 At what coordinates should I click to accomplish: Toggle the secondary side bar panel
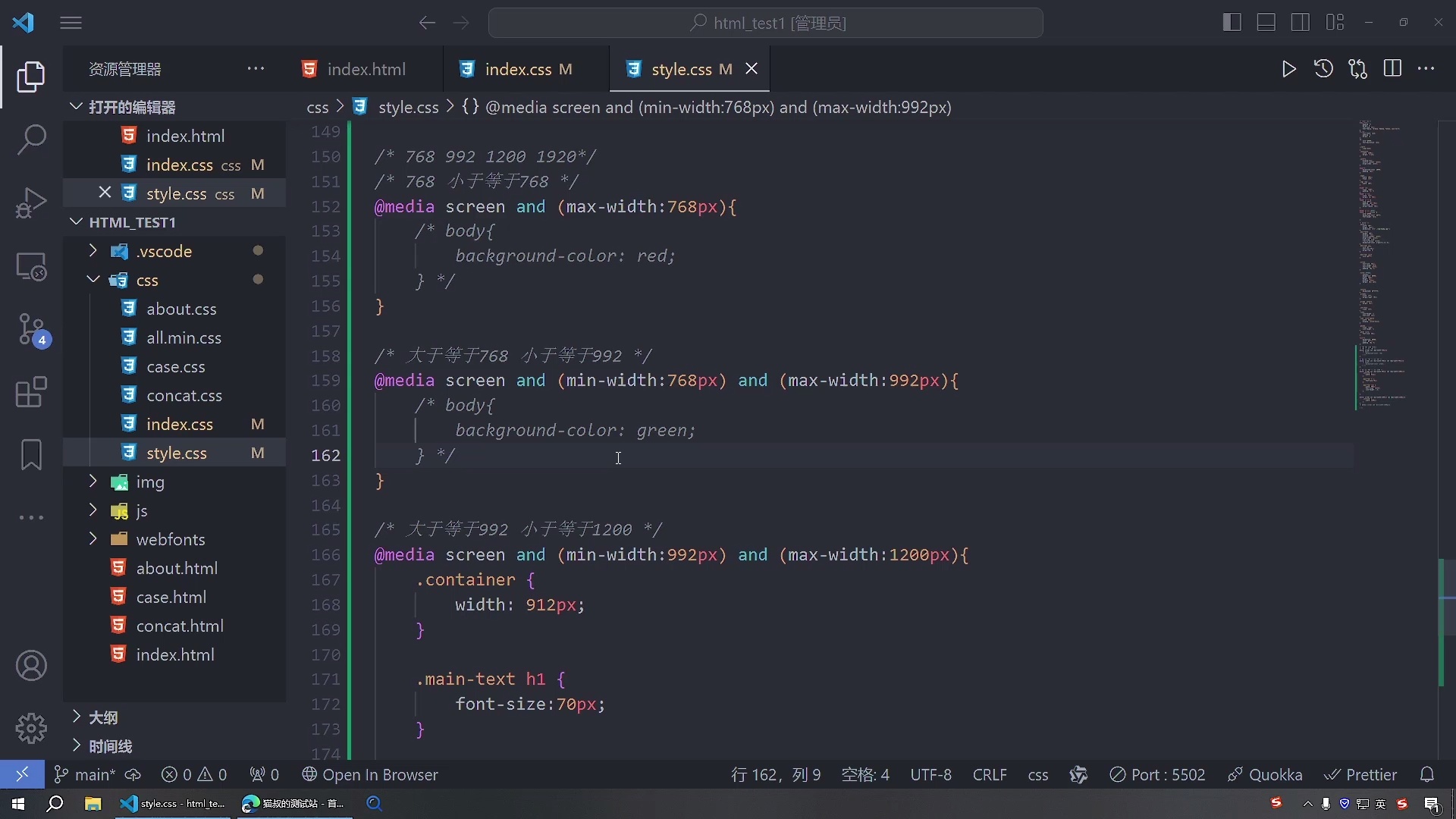coord(1300,22)
